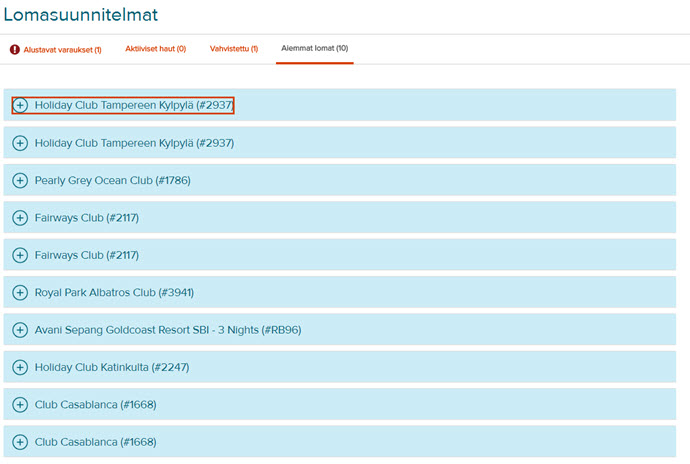690x464 pixels.
Task: Expand Holiday Club Katinkulta plus icon
Action: coord(20,368)
